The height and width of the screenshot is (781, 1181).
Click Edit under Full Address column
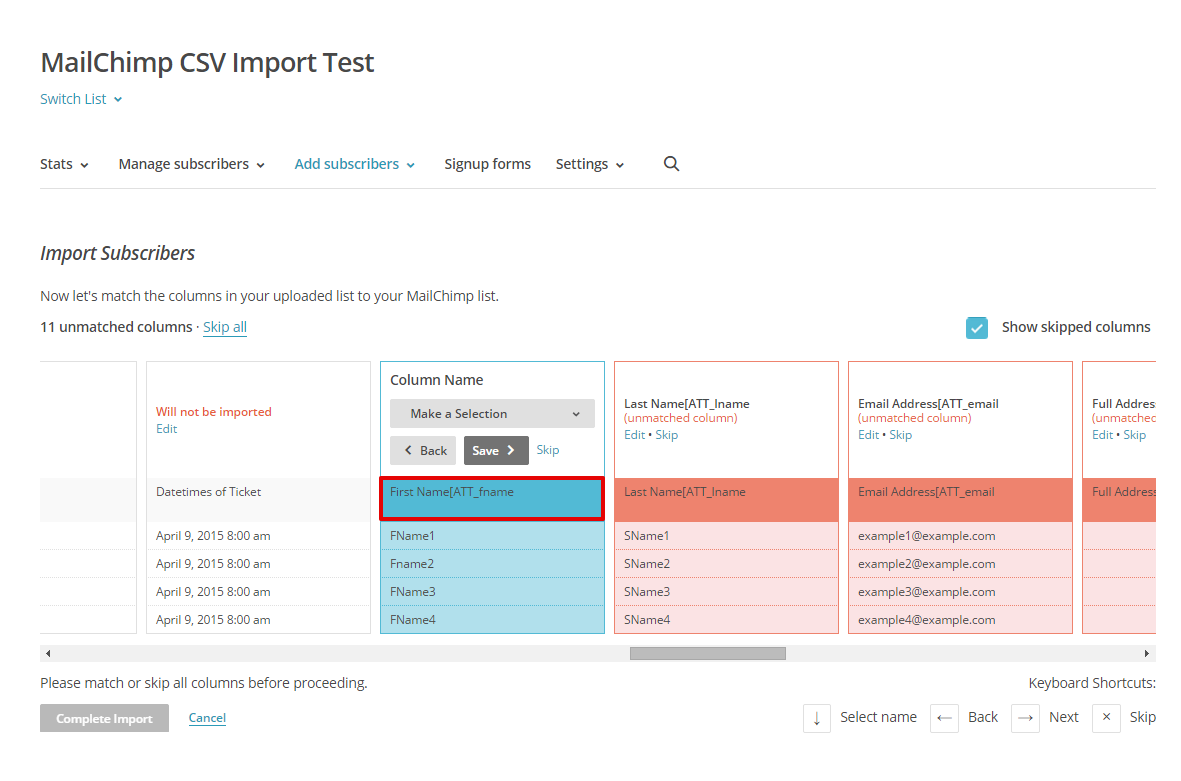point(1103,435)
